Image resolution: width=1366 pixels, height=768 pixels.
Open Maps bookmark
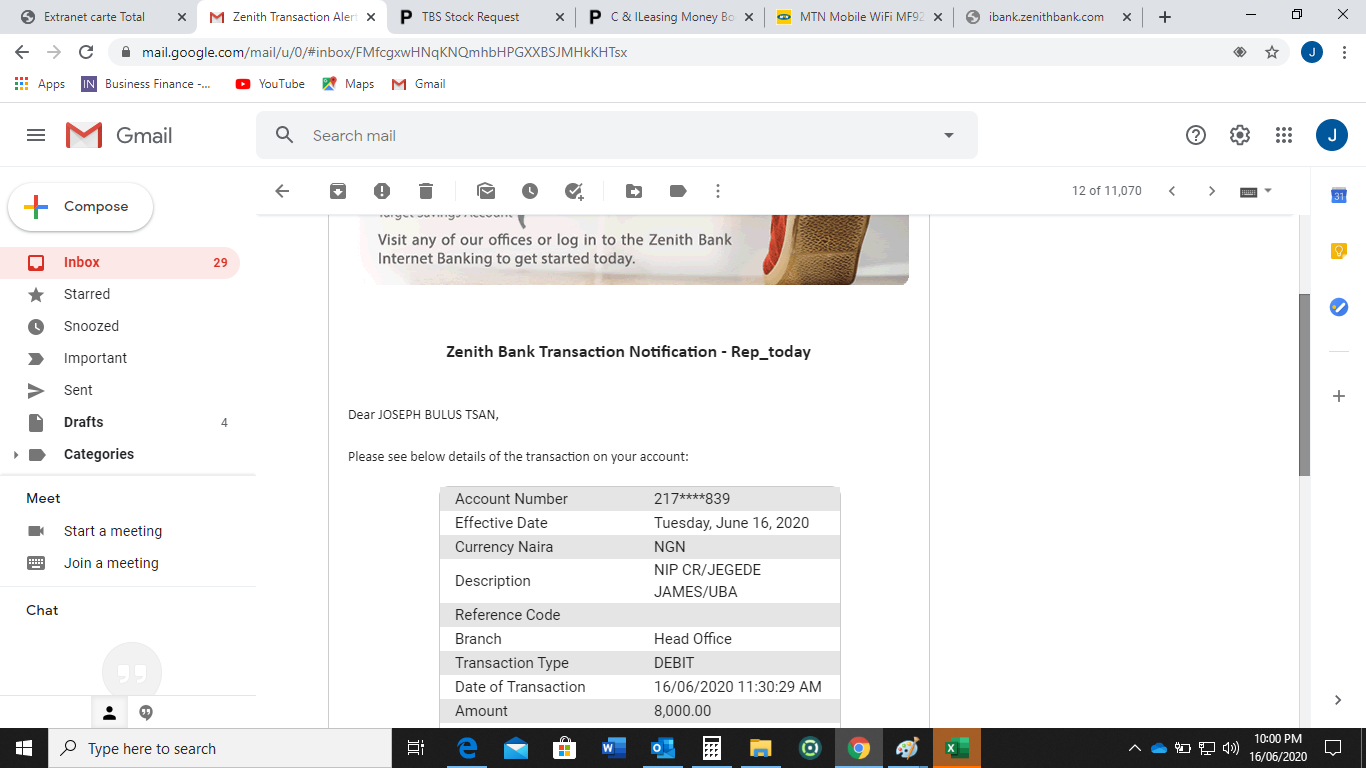348,84
